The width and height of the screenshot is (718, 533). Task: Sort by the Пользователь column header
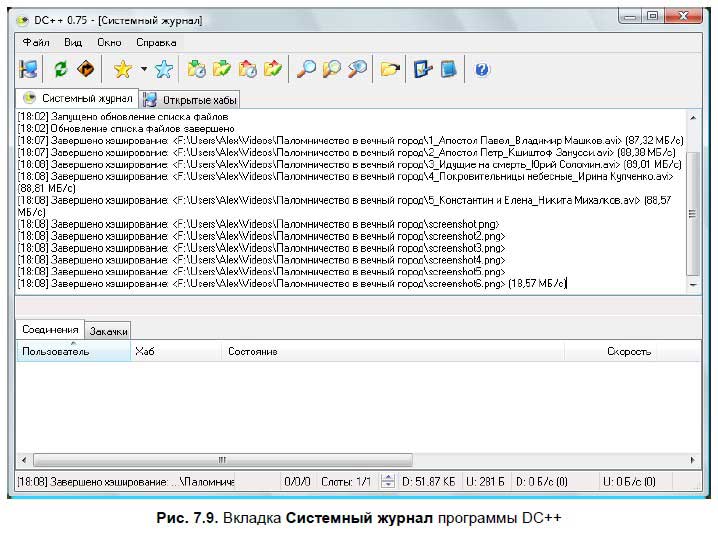[x=73, y=351]
